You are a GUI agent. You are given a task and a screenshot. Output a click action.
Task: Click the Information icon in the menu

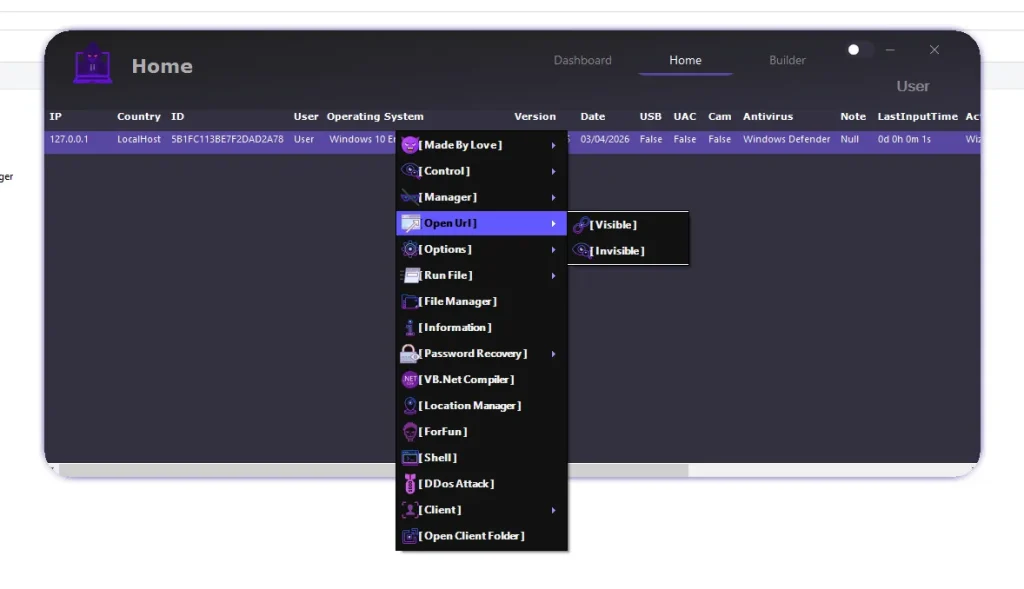coord(409,328)
